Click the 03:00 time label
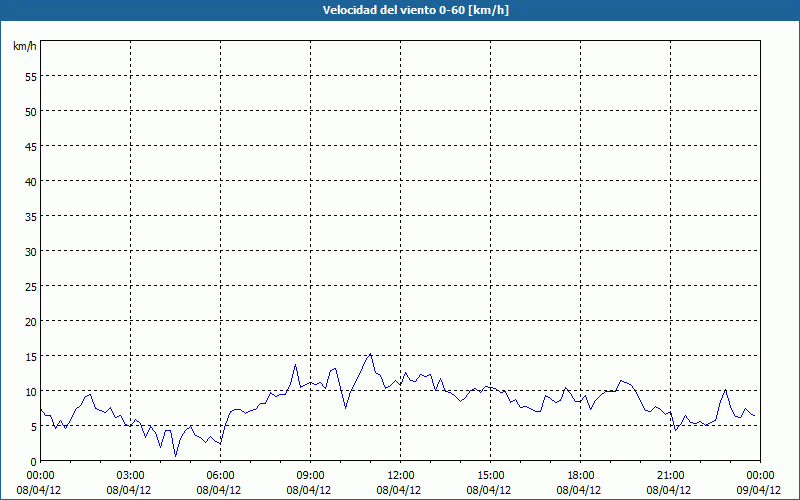Image resolution: width=800 pixels, height=500 pixels. click(x=131, y=476)
